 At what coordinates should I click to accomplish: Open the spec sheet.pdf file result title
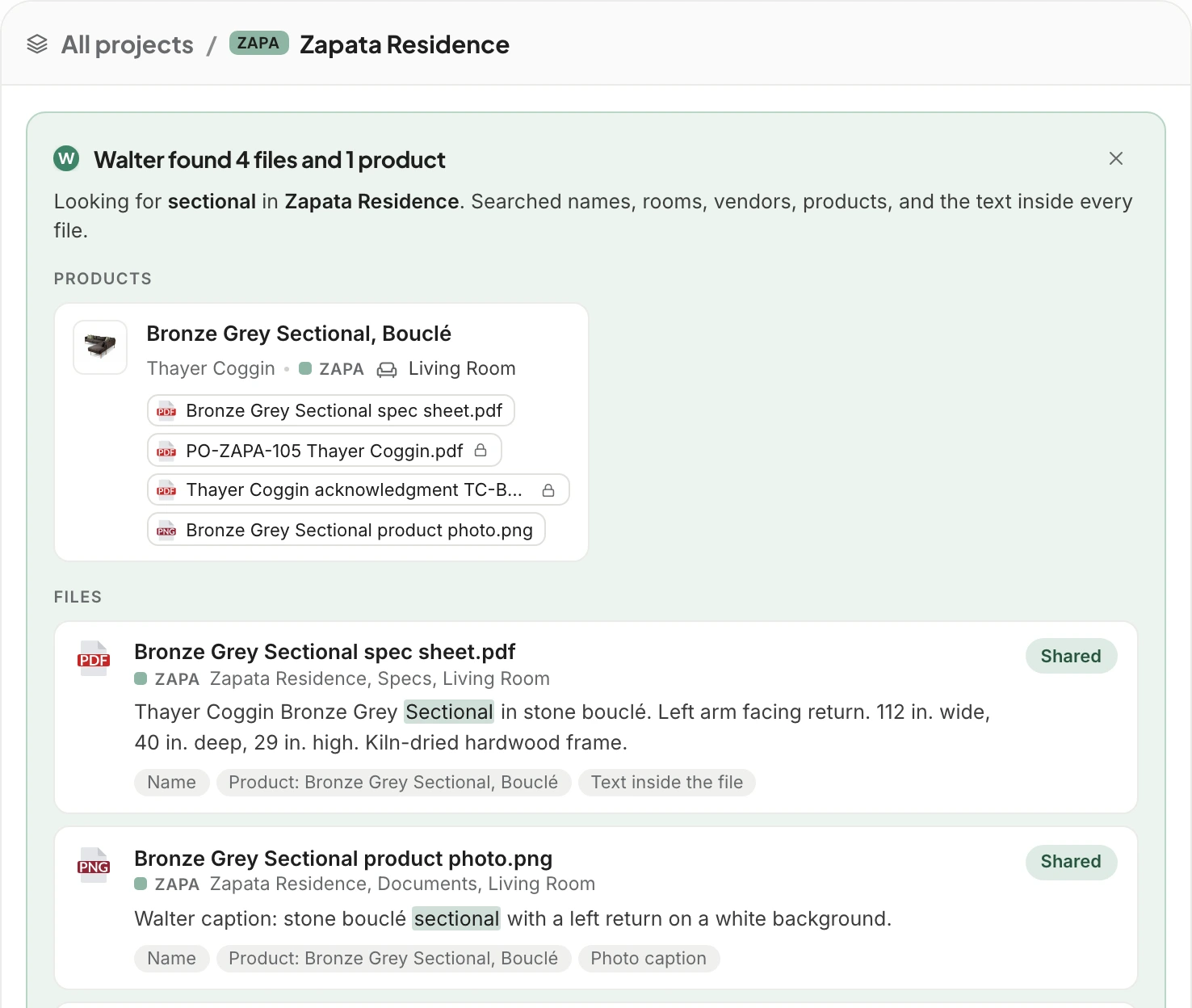coord(325,652)
